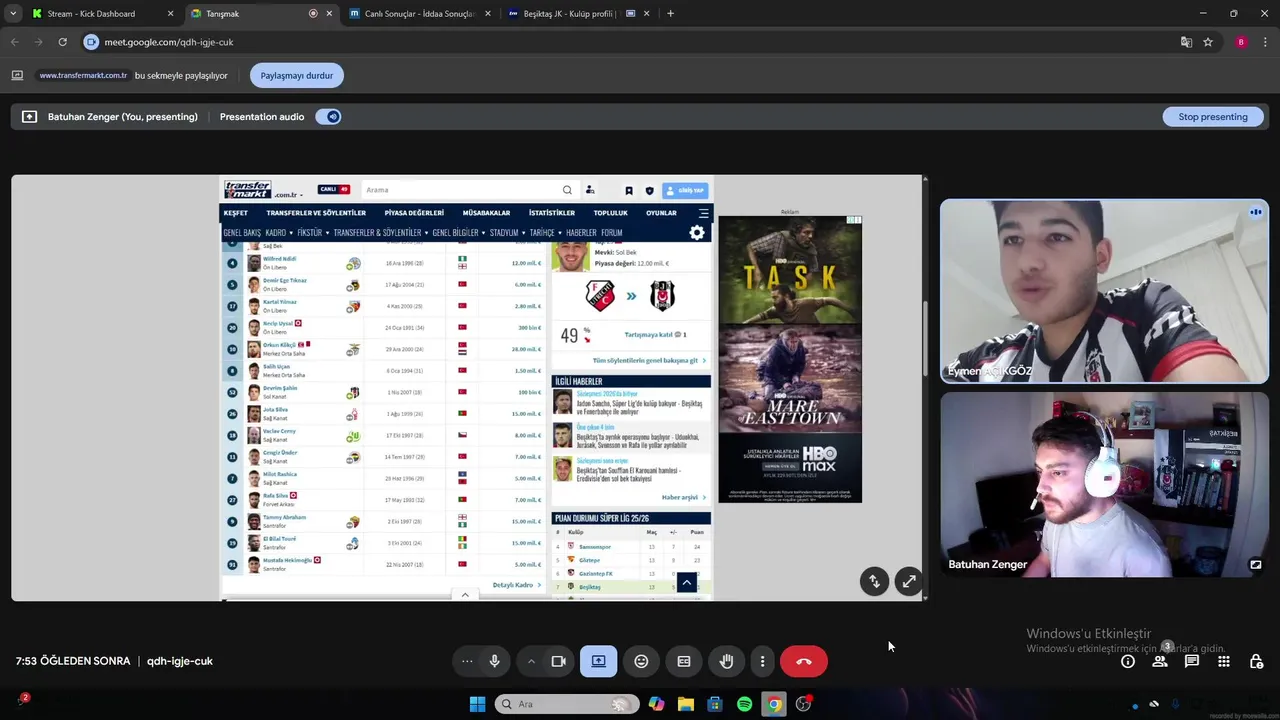This screenshot has height=720, width=1280.
Task: Click the translate page icon in address bar
Action: coord(1186,42)
